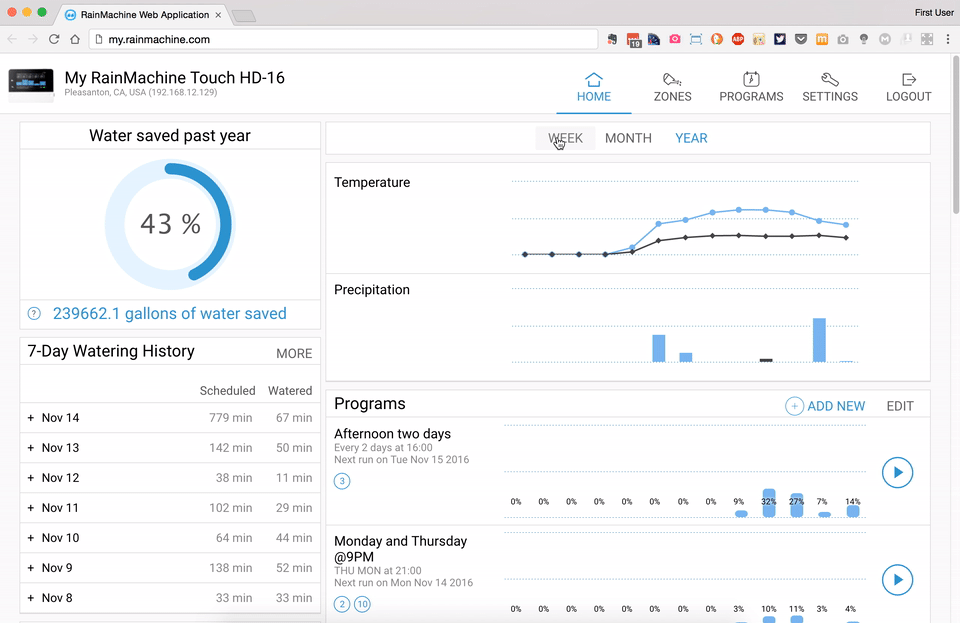
Task: Expand the Nov 13 watering history row
Action: [x=170, y=448]
